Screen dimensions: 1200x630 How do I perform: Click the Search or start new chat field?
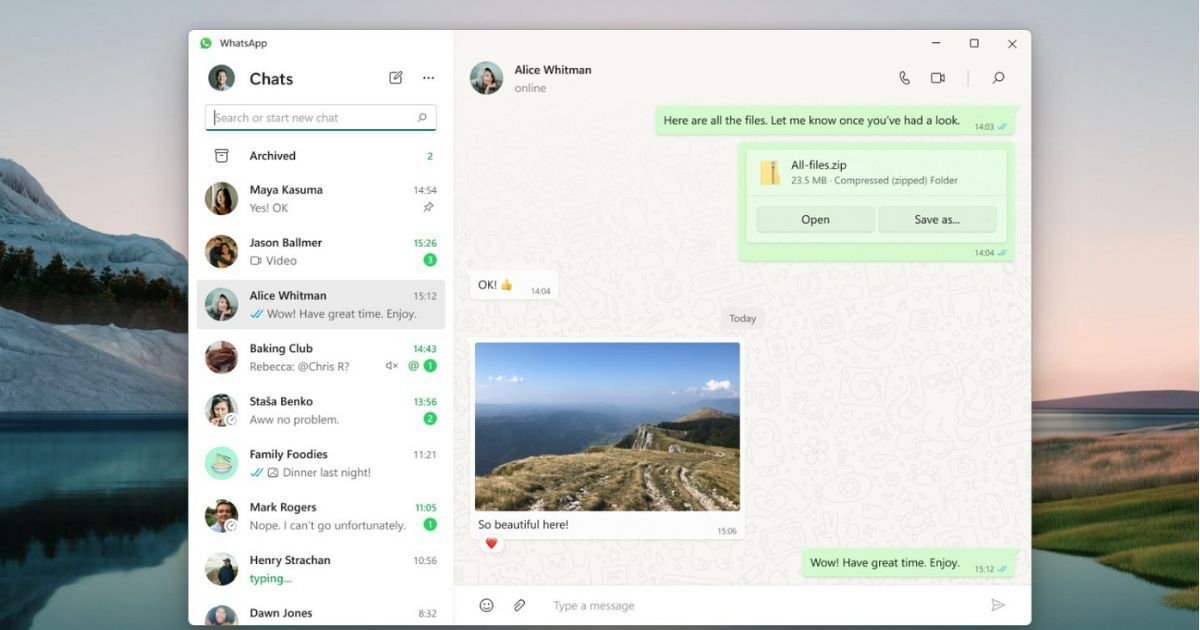321,118
